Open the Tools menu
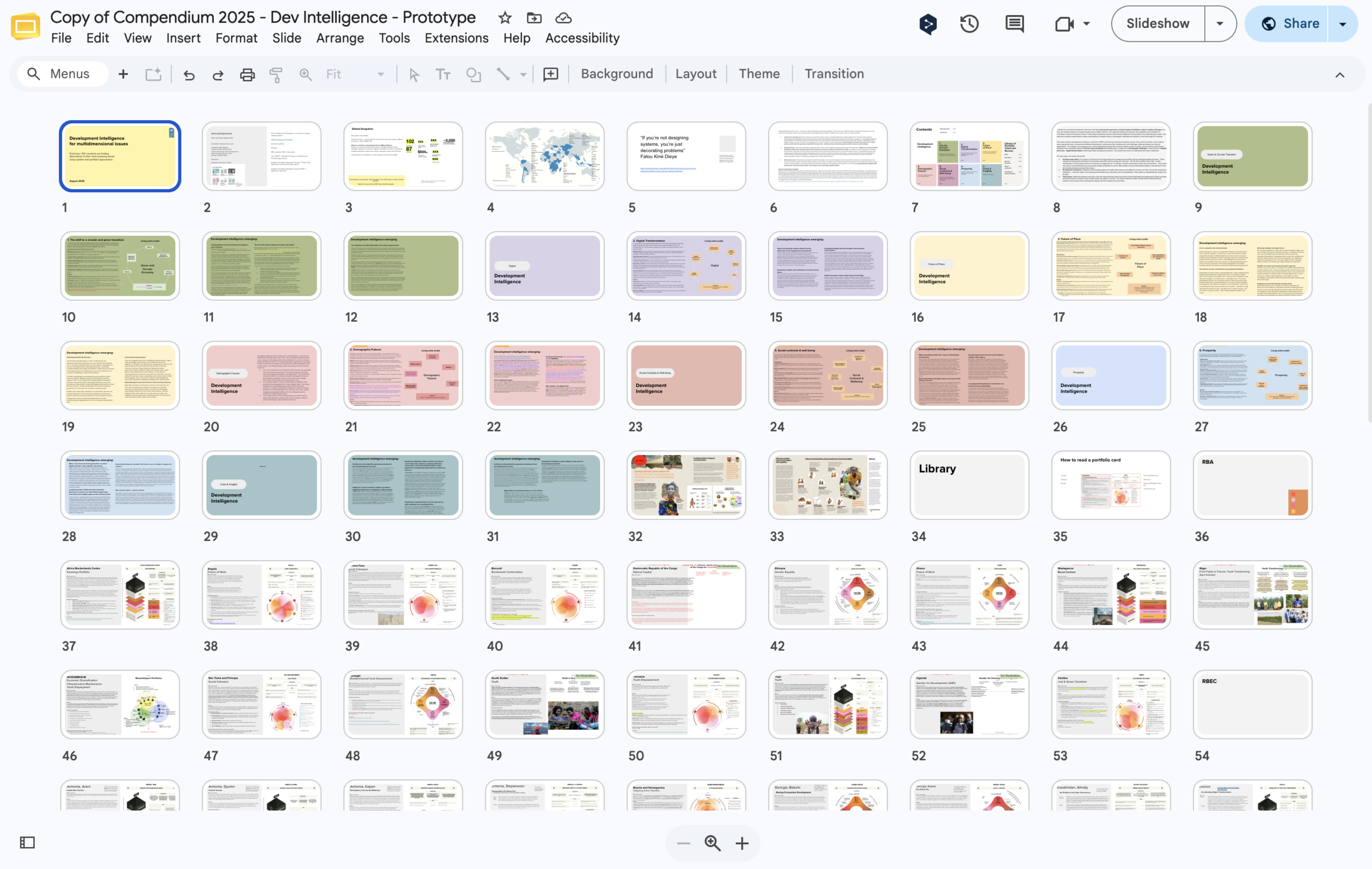1372x869 pixels. pyautogui.click(x=394, y=38)
